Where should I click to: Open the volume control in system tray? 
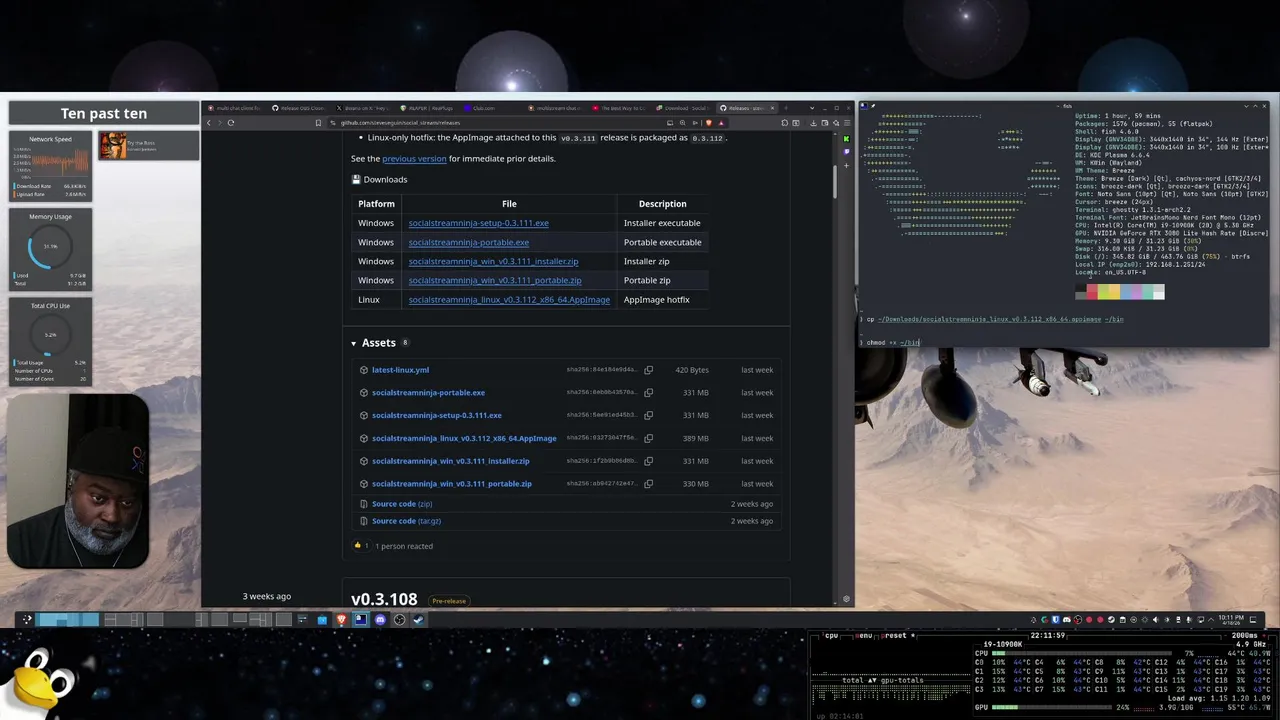tap(1155, 619)
